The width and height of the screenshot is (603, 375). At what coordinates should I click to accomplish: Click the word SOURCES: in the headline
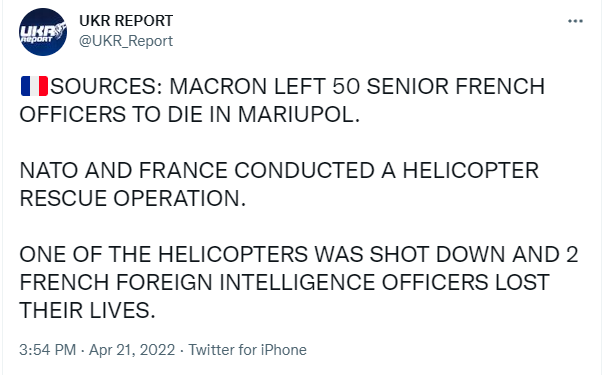107,86
